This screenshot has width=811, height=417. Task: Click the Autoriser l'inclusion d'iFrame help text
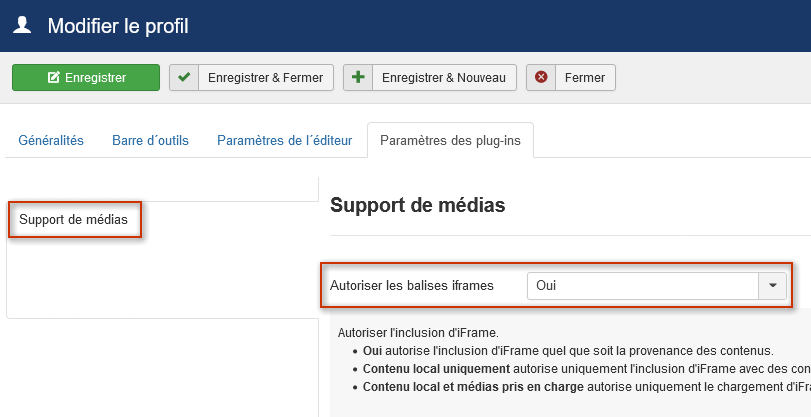[418, 332]
